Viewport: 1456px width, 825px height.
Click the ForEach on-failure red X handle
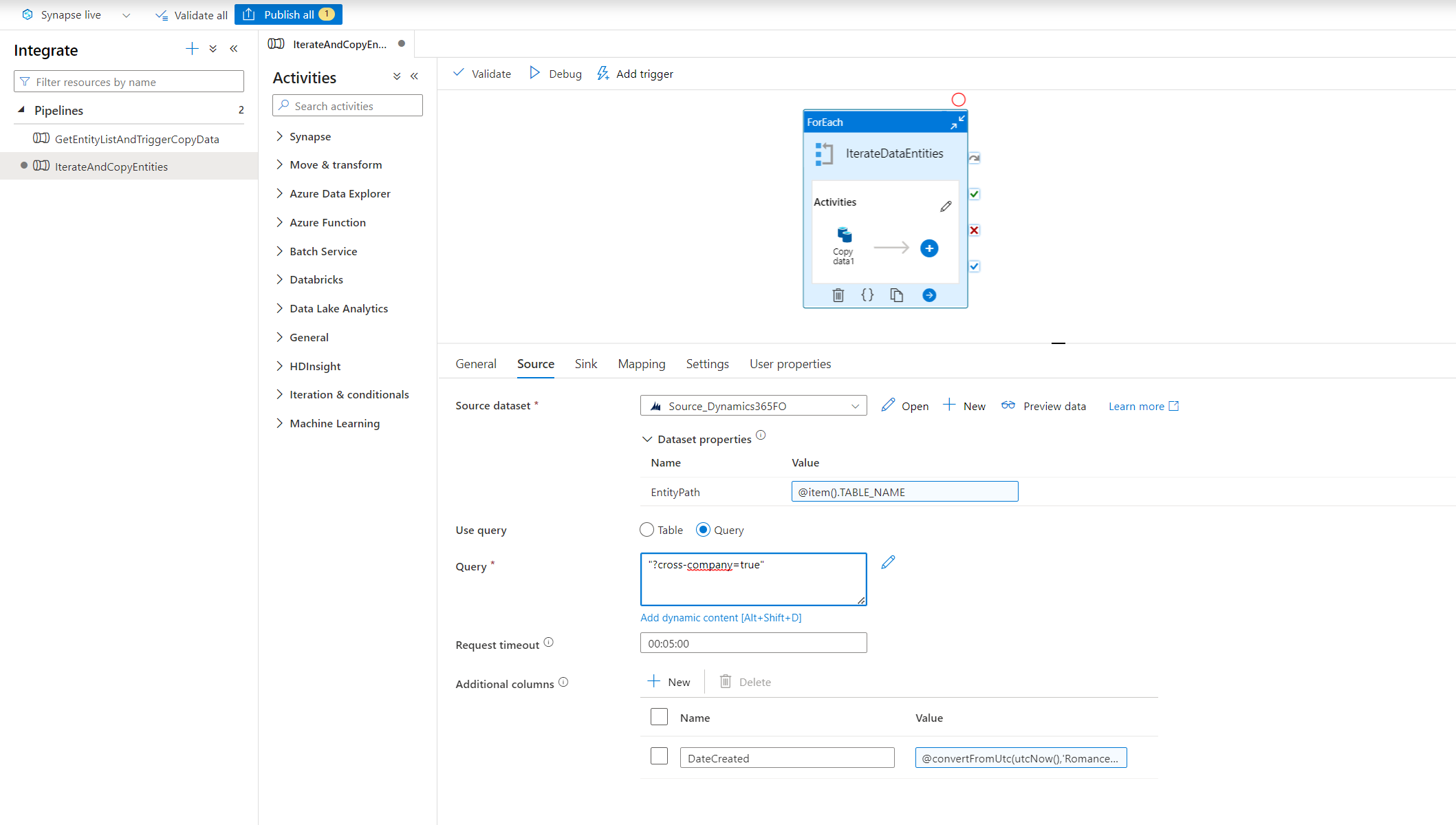pyautogui.click(x=974, y=231)
